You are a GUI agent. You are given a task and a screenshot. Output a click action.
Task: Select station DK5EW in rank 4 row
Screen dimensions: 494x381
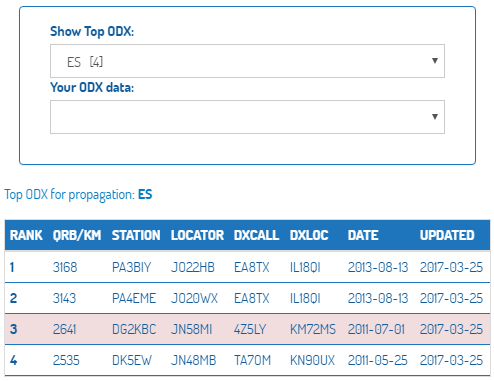coord(132,360)
